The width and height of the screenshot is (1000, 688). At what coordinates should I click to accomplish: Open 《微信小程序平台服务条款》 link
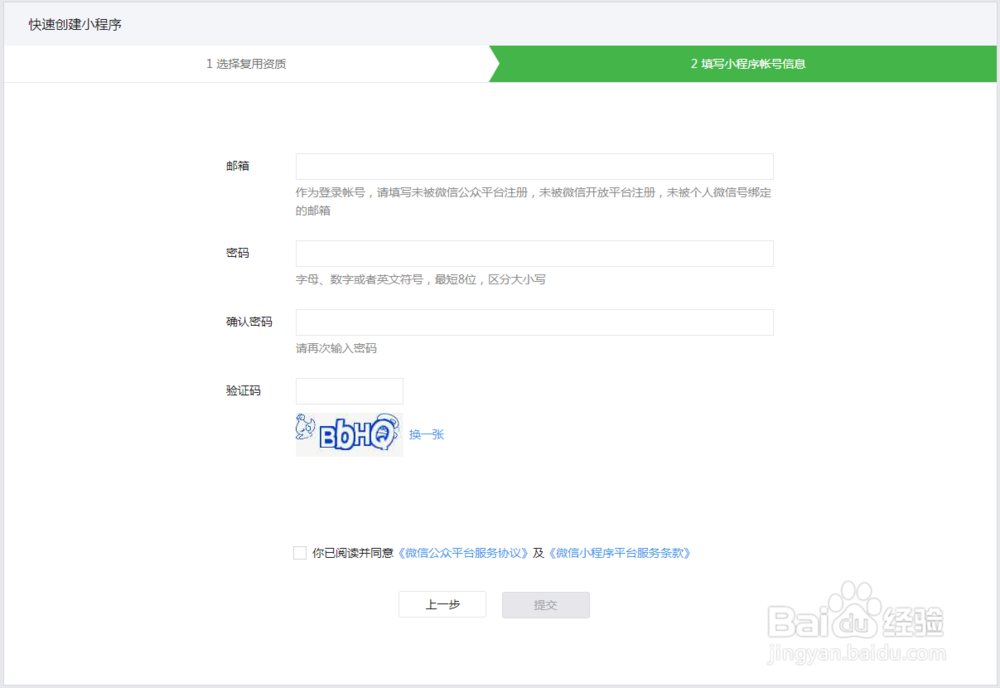[x=620, y=553]
